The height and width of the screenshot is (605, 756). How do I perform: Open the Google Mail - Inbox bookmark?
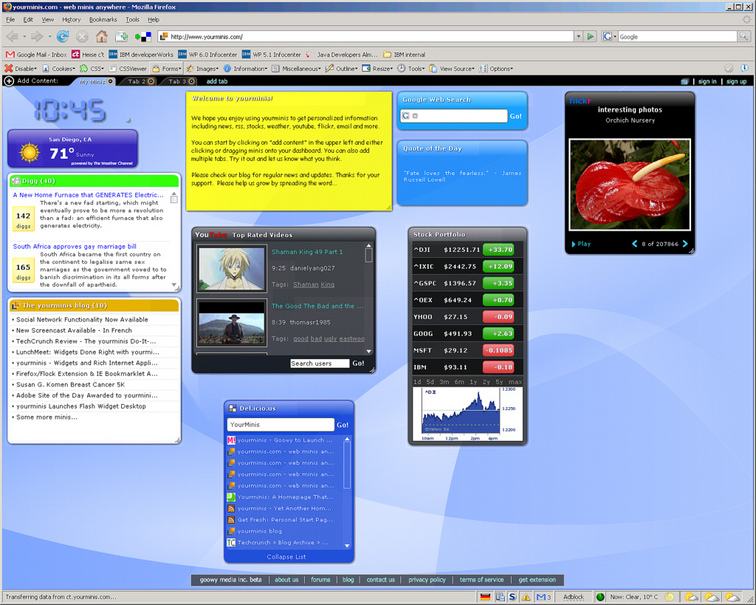click(36, 54)
